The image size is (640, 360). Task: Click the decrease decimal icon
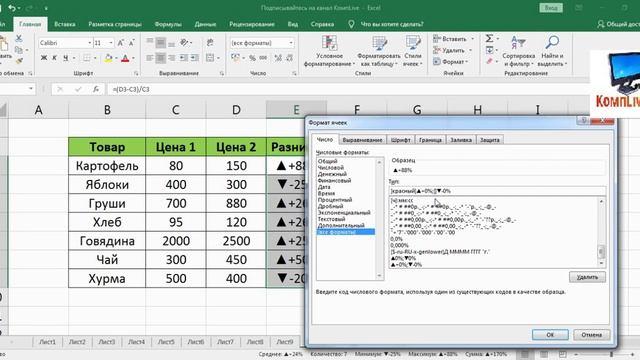point(289,58)
